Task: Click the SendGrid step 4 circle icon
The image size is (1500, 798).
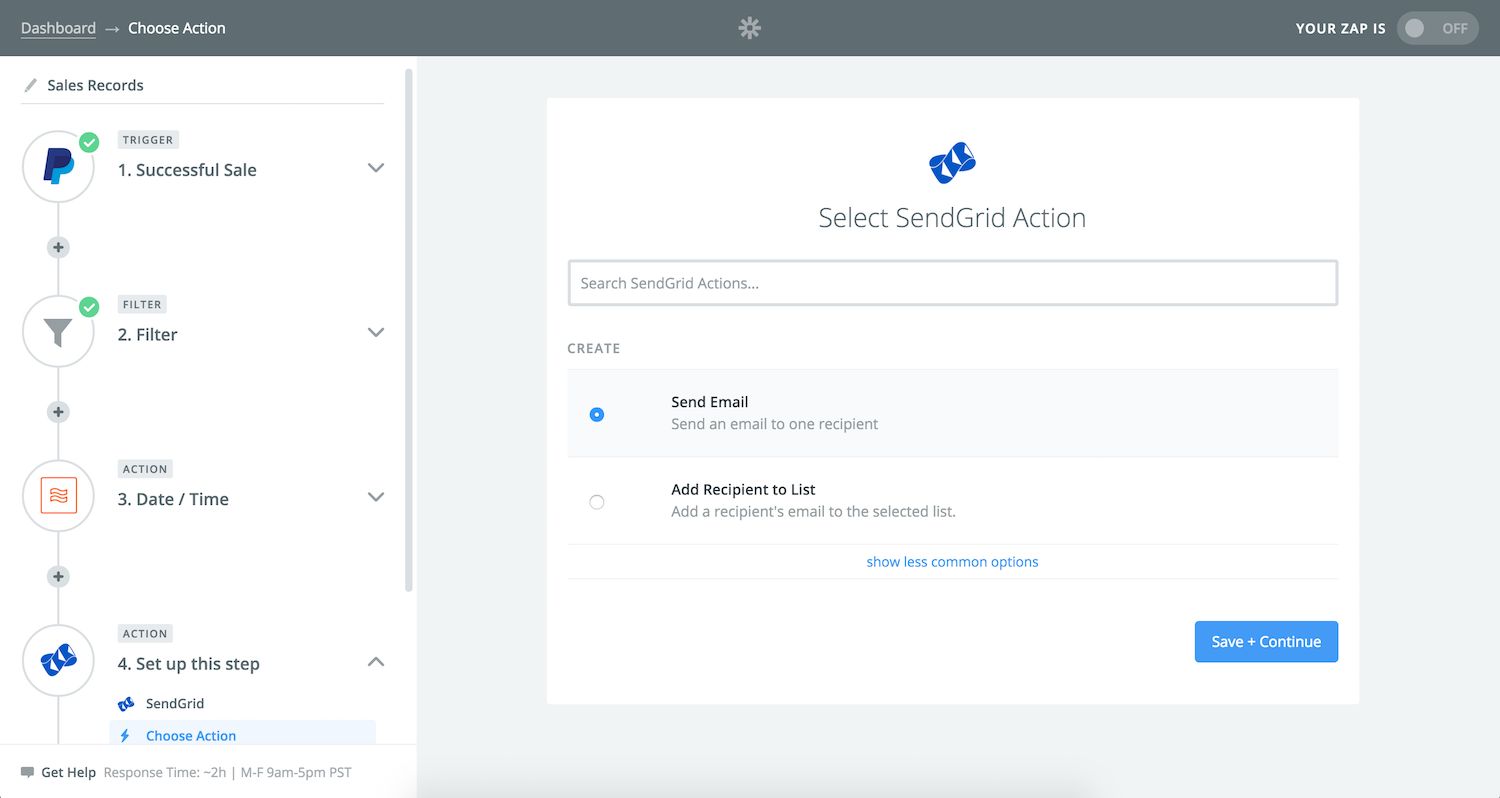Action: [58, 661]
